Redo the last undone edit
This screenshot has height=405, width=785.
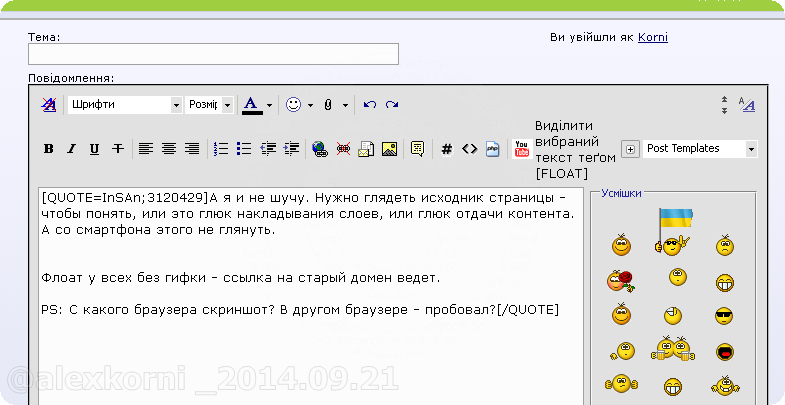[392, 105]
